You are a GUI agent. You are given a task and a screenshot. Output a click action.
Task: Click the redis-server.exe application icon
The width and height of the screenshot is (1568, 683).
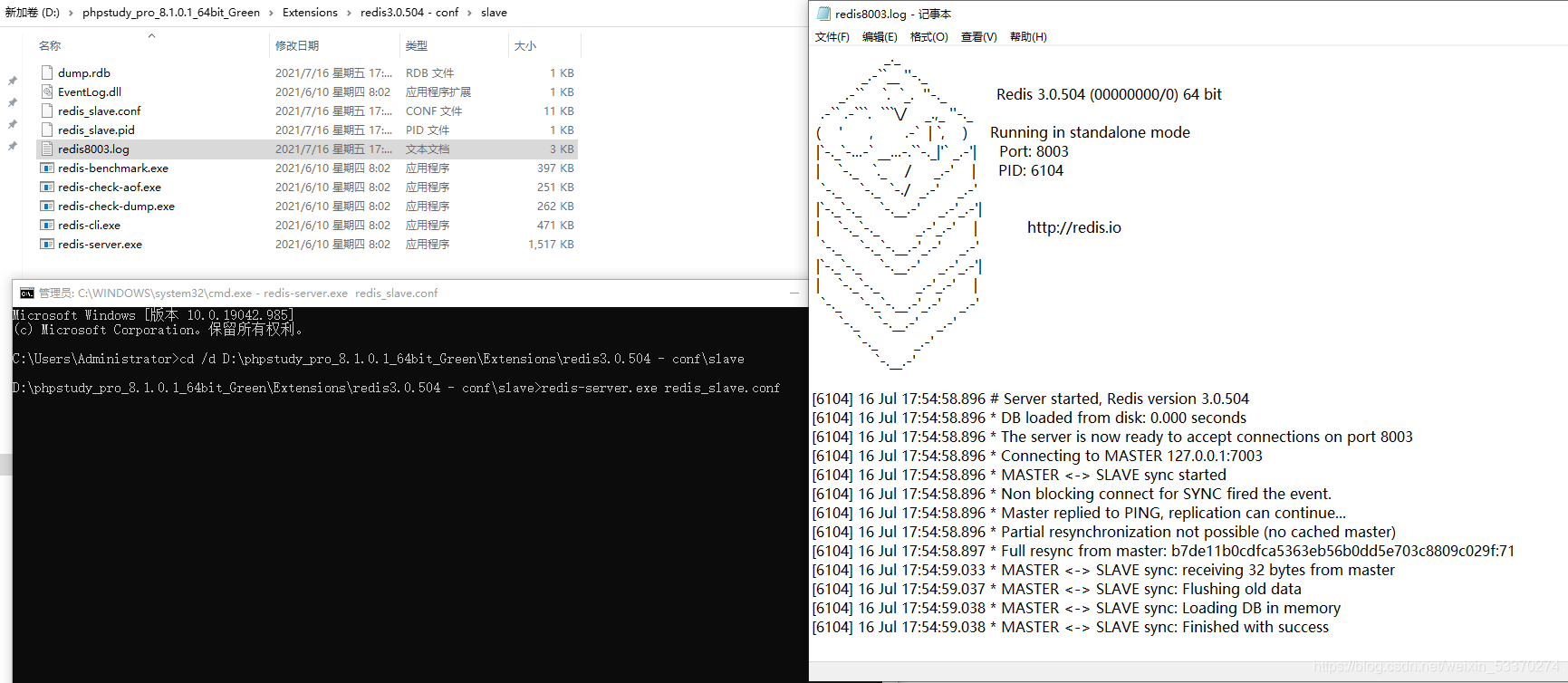point(47,244)
